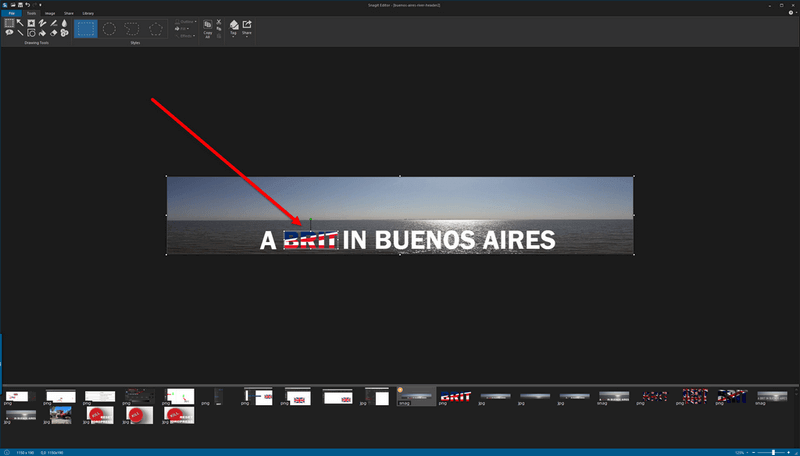800x456 pixels.
Task: Click the zoom out minus button
Action: [x=754, y=452]
